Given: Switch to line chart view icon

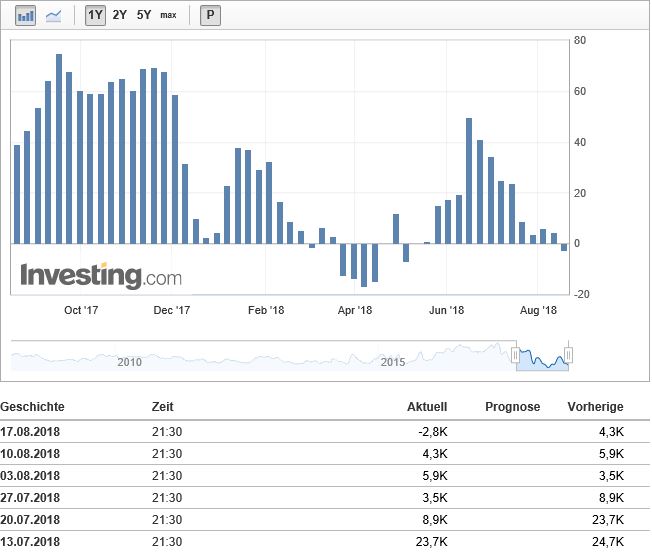Looking at the screenshot, I should pyautogui.click(x=53, y=15).
